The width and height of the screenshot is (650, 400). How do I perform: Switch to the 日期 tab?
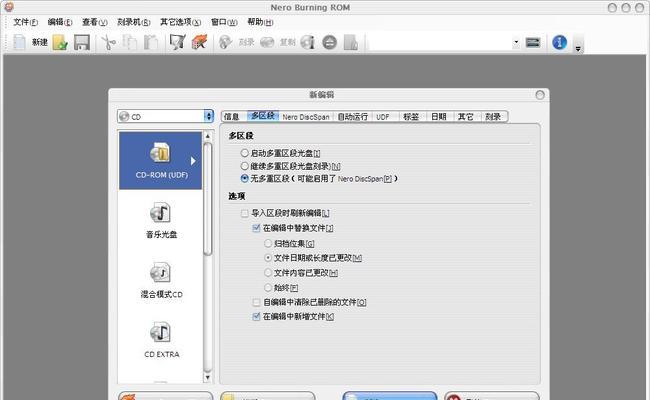point(439,116)
